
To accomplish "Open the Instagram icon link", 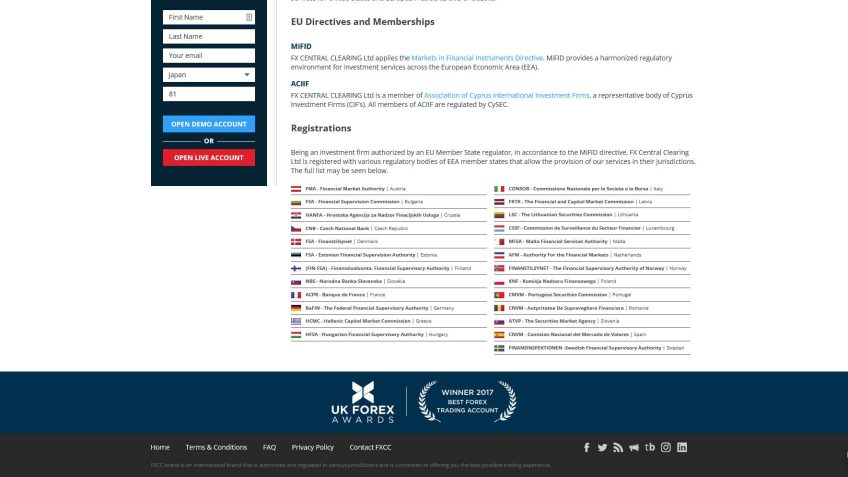I will pos(665,447).
